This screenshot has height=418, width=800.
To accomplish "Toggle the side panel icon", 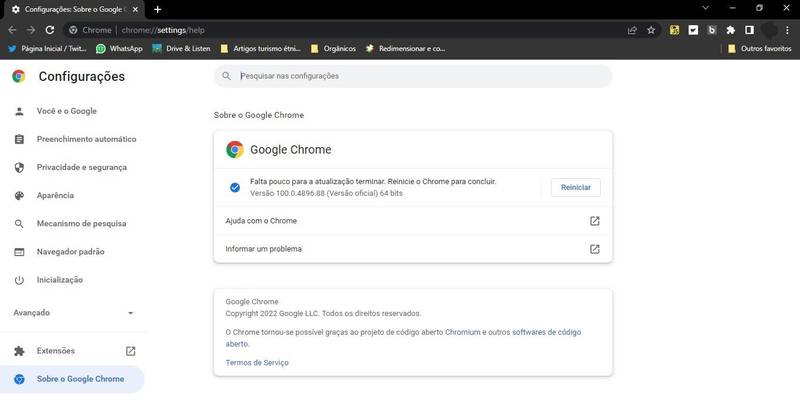I will tap(749, 30).
